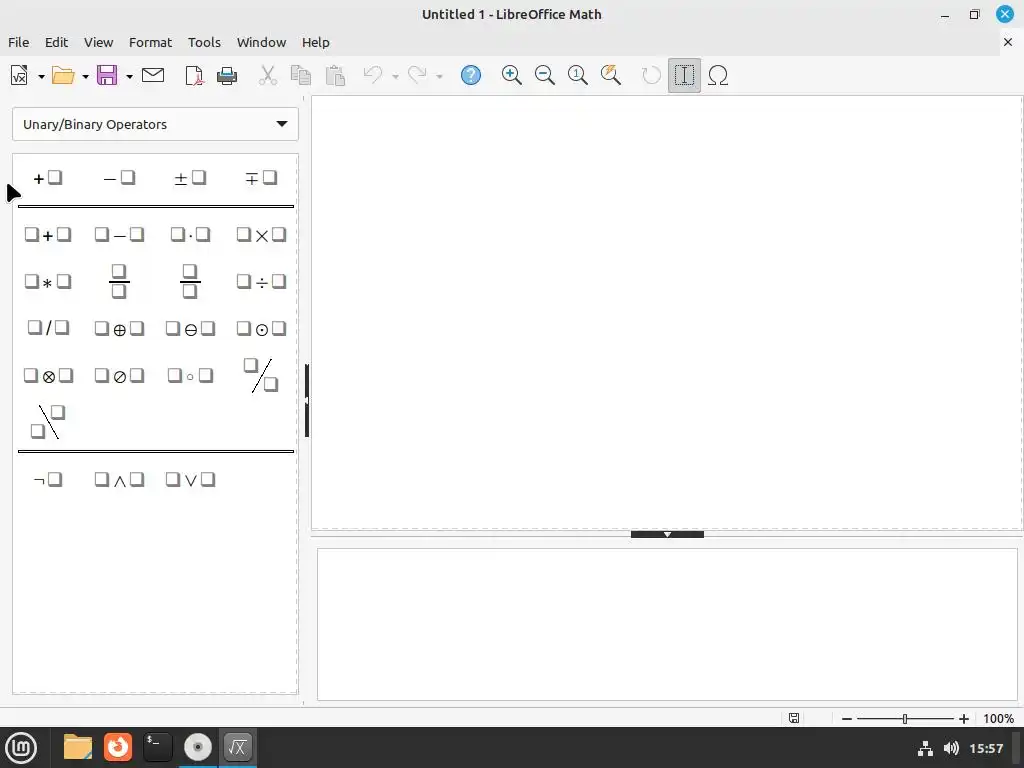The image size is (1024, 768).
Task: Insert the circled slash (⊘) operator
Action: point(119,376)
